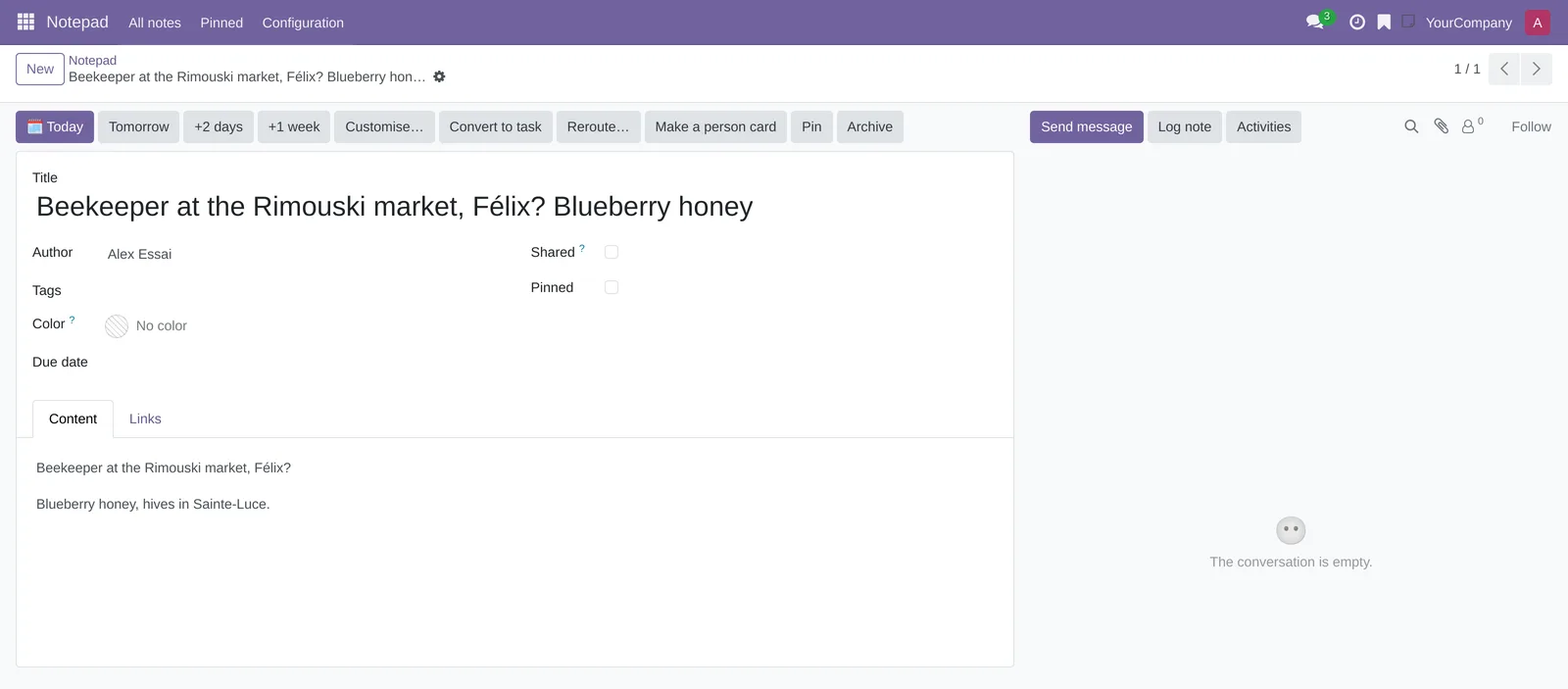Switch to the Links tab
The height and width of the screenshot is (689, 1568).
pos(145,418)
